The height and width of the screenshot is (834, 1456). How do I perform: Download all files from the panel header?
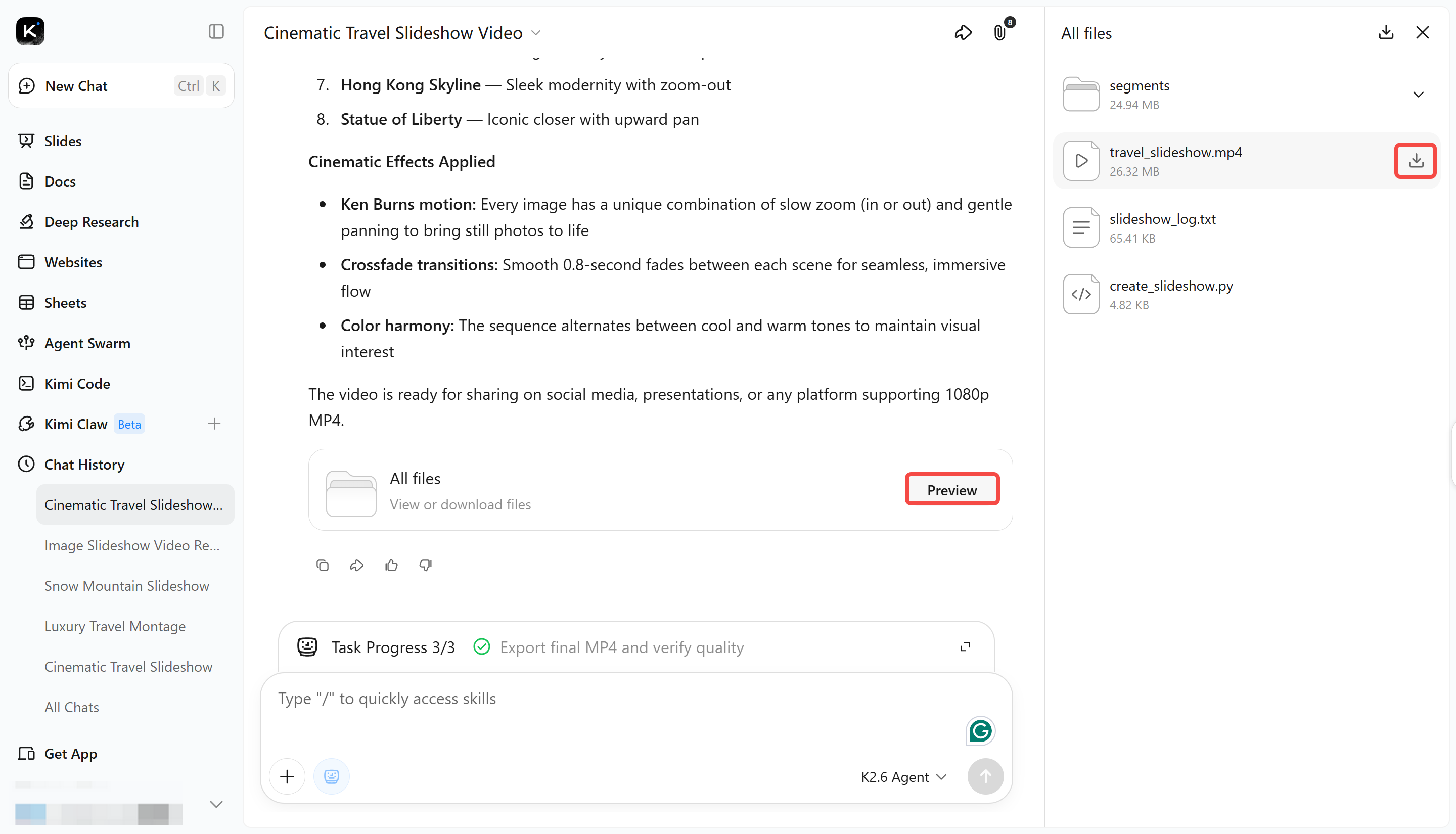1386,33
